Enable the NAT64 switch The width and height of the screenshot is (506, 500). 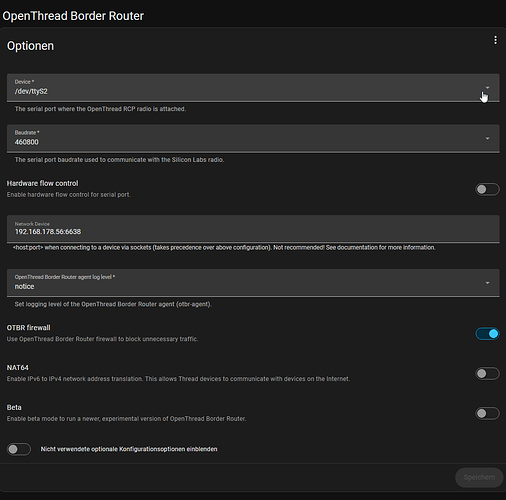point(487,374)
